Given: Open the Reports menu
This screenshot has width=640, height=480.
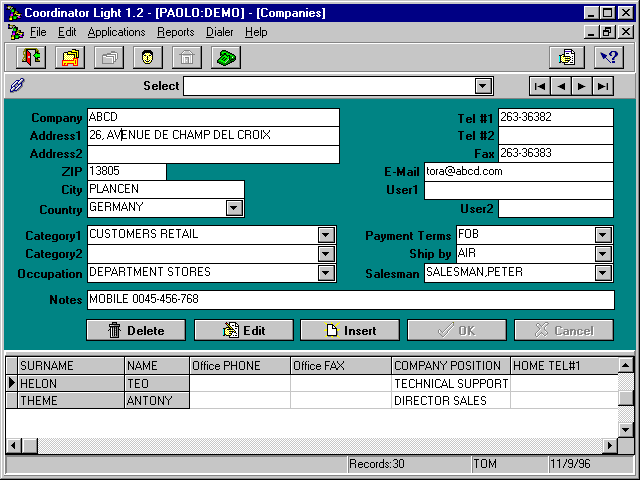Looking at the screenshot, I should click(176, 32).
